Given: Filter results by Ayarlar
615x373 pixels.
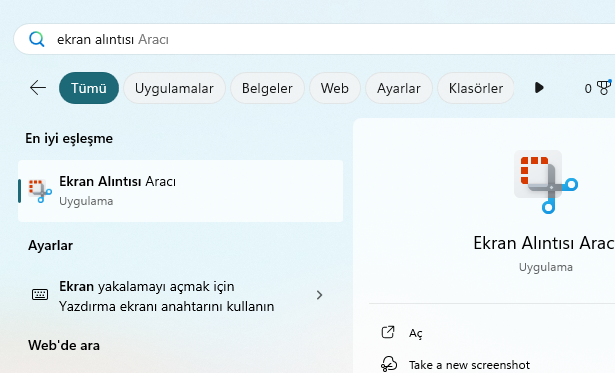Looking at the screenshot, I should (399, 88).
